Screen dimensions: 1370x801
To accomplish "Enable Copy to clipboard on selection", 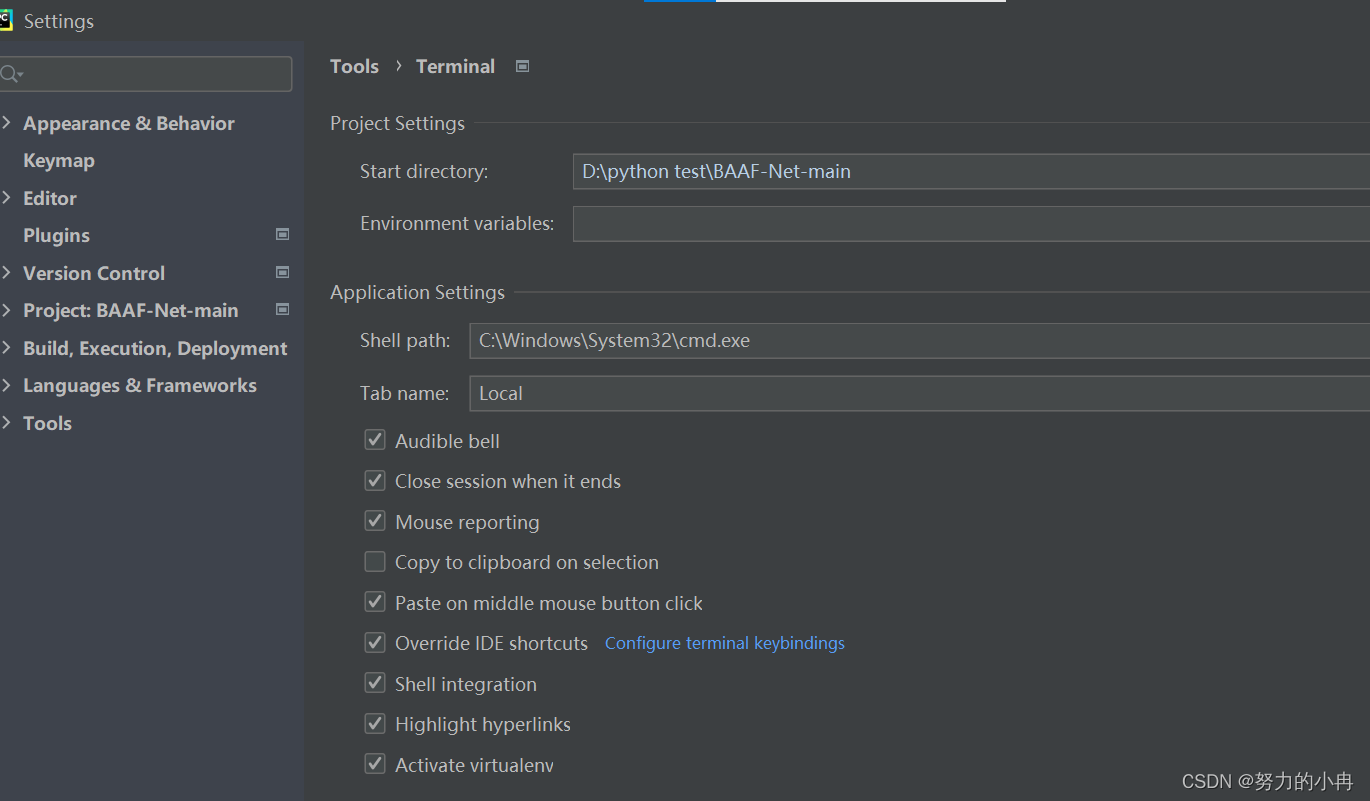I will pyautogui.click(x=375, y=562).
